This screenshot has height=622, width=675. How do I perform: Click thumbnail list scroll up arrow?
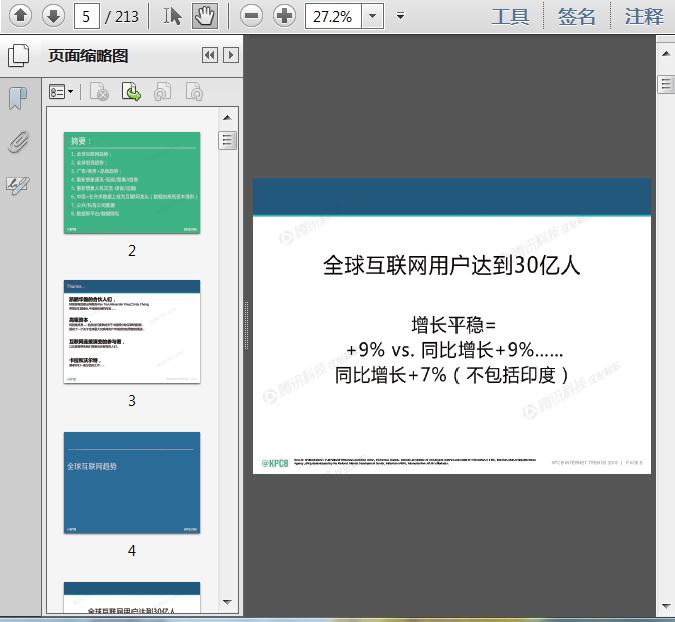[x=228, y=118]
